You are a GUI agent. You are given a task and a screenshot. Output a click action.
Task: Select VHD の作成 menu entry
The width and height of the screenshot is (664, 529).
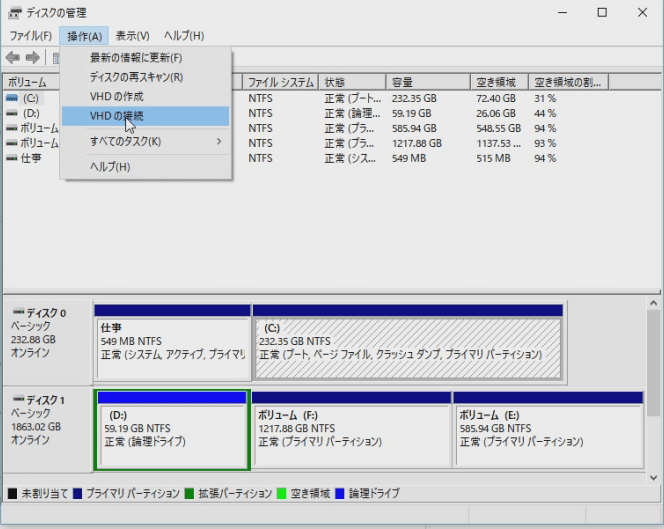[x=146, y=97]
